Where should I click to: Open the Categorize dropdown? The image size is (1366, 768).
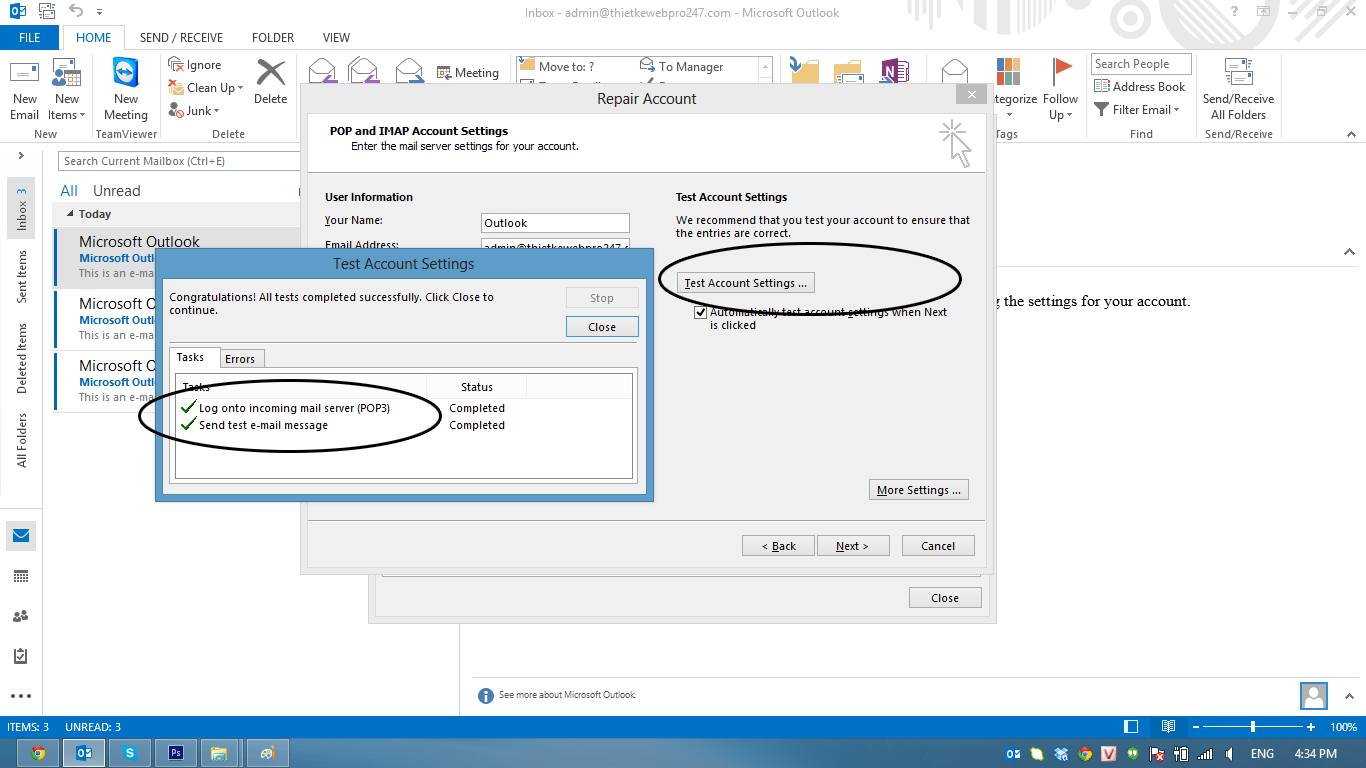(x=1010, y=91)
